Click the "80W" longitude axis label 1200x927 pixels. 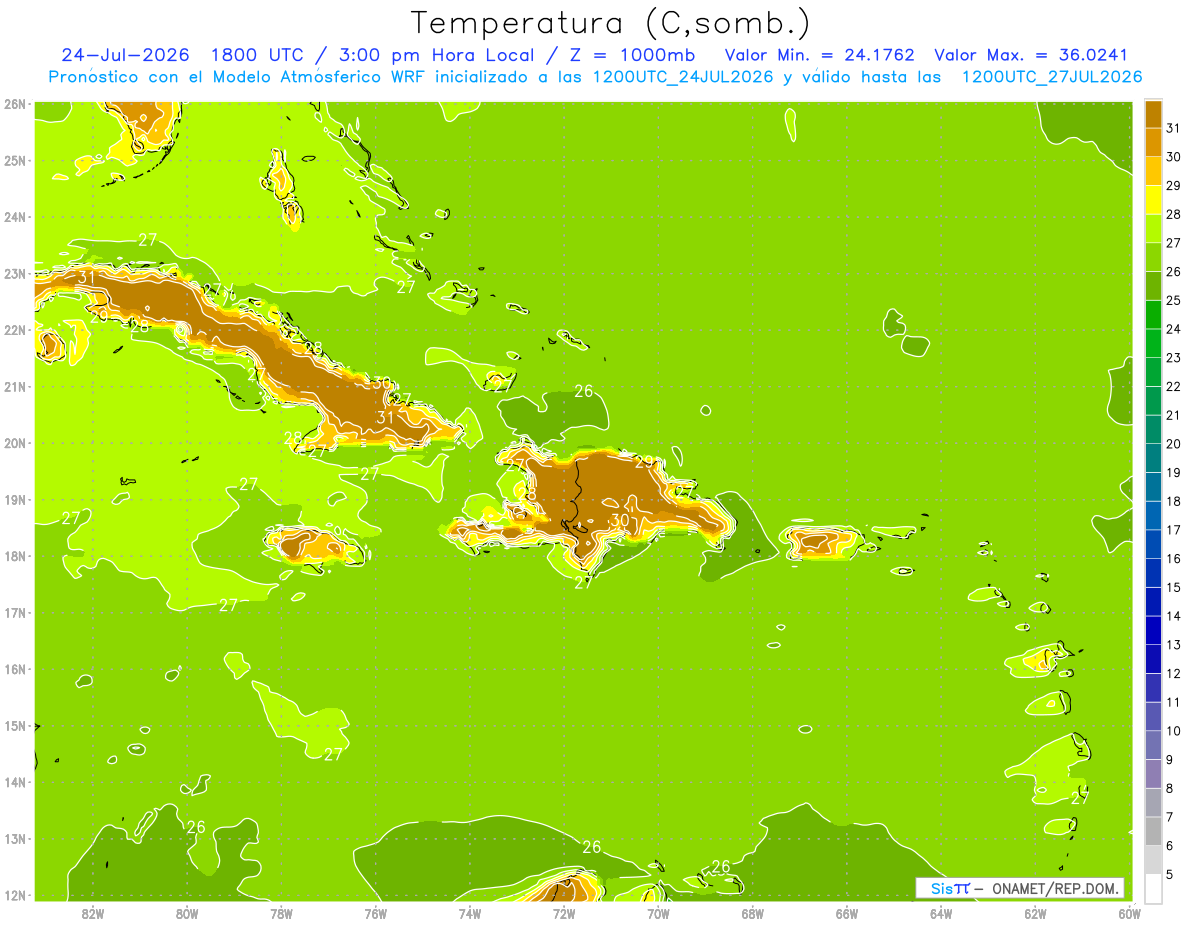point(187,913)
